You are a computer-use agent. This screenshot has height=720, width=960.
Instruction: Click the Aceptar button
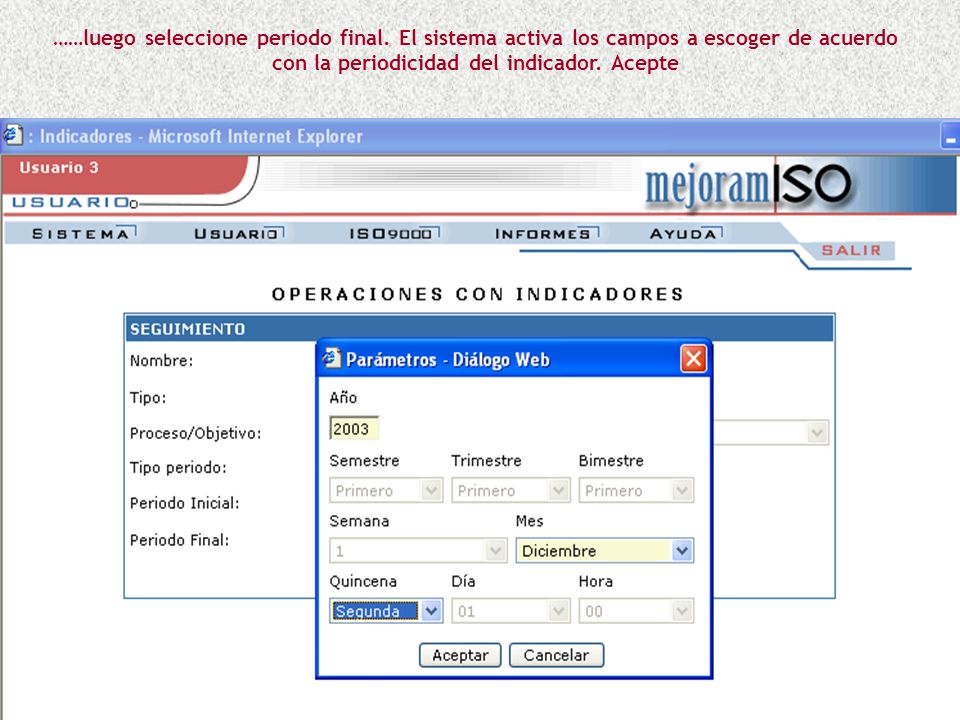click(x=460, y=655)
